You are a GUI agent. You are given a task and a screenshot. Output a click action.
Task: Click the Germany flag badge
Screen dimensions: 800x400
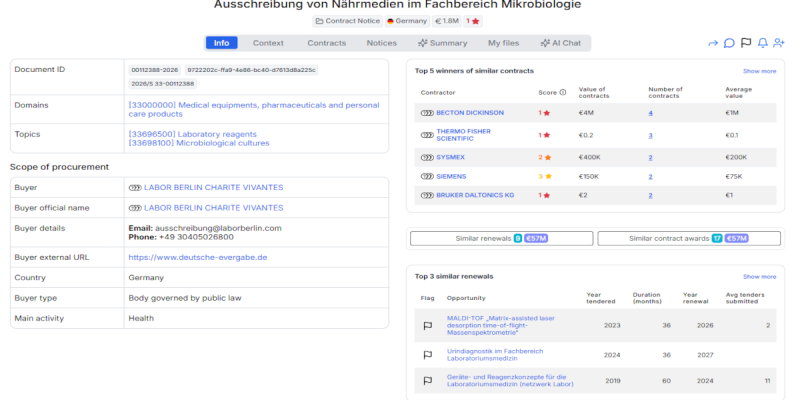tap(407, 21)
